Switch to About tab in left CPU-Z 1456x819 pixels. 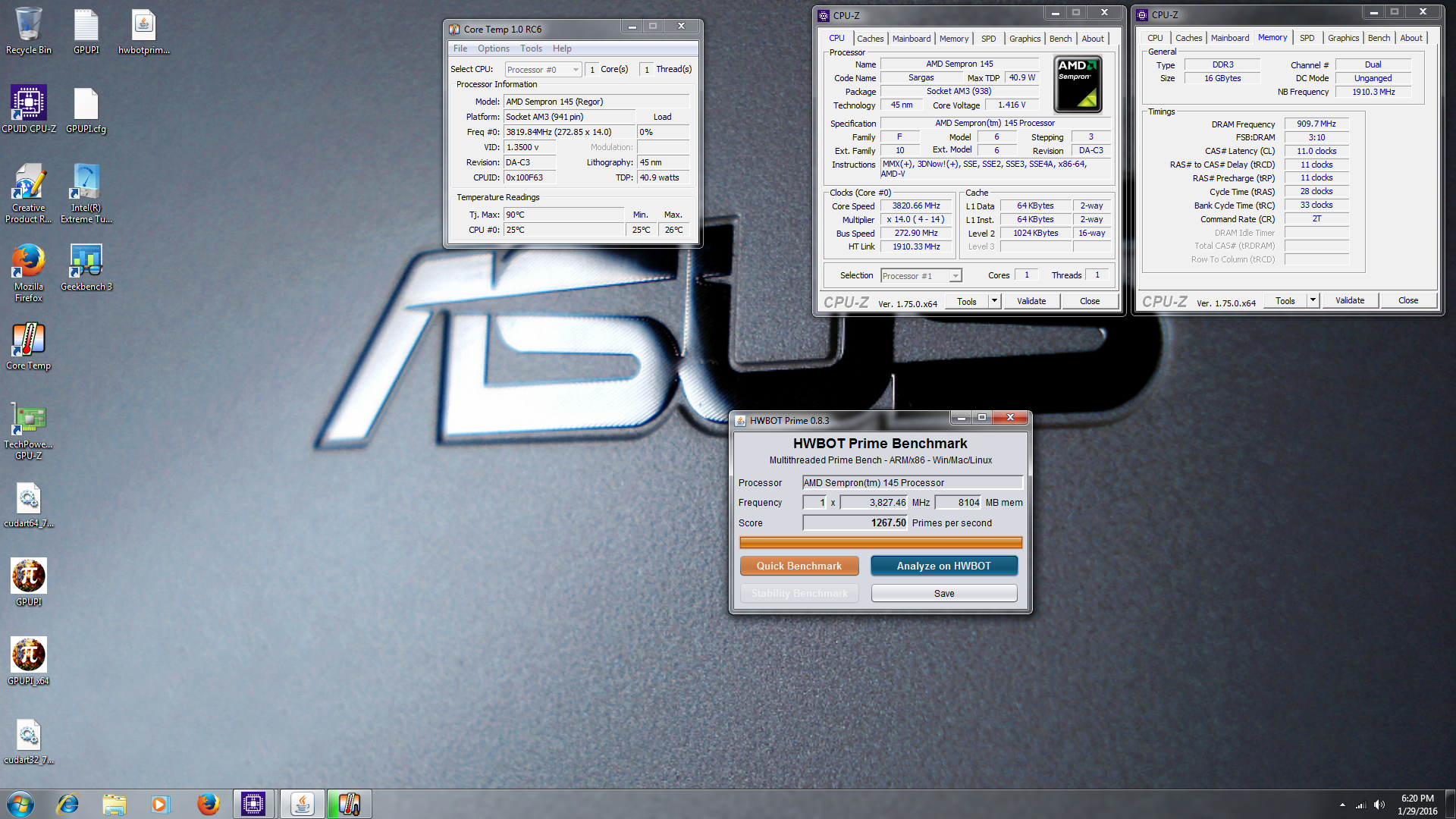point(1093,39)
